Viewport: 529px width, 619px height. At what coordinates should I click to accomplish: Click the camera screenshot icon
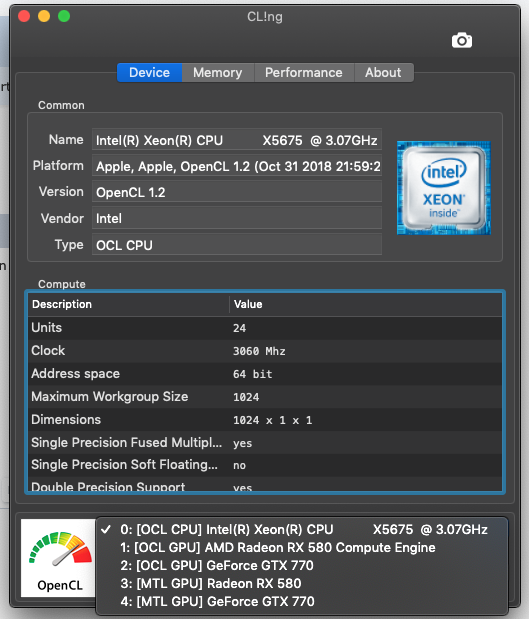(461, 40)
